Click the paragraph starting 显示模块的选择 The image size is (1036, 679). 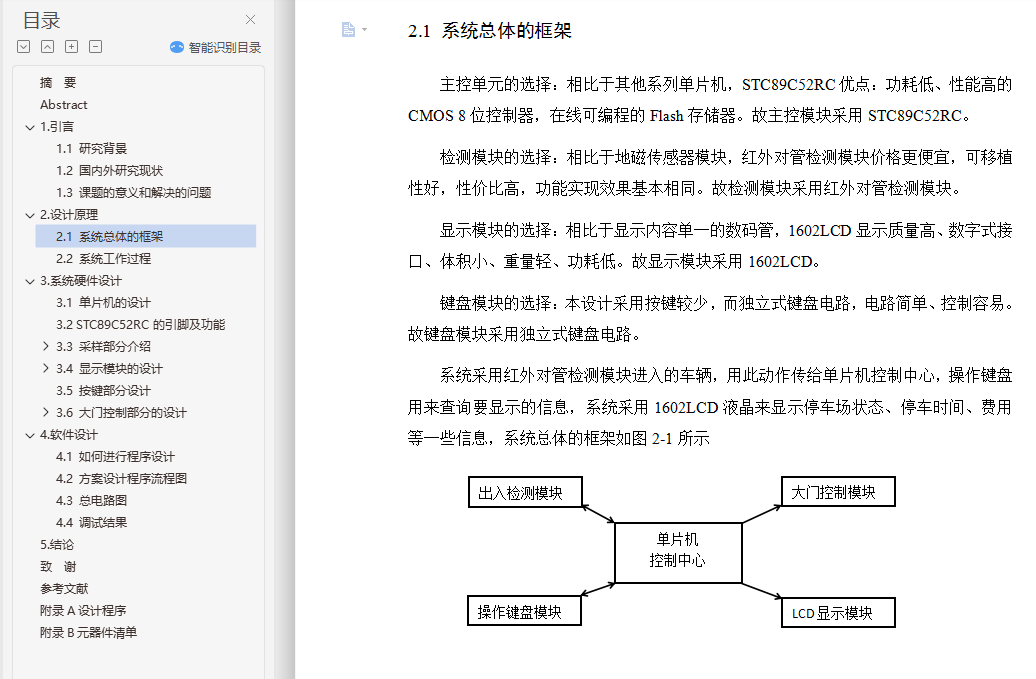click(x=710, y=246)
